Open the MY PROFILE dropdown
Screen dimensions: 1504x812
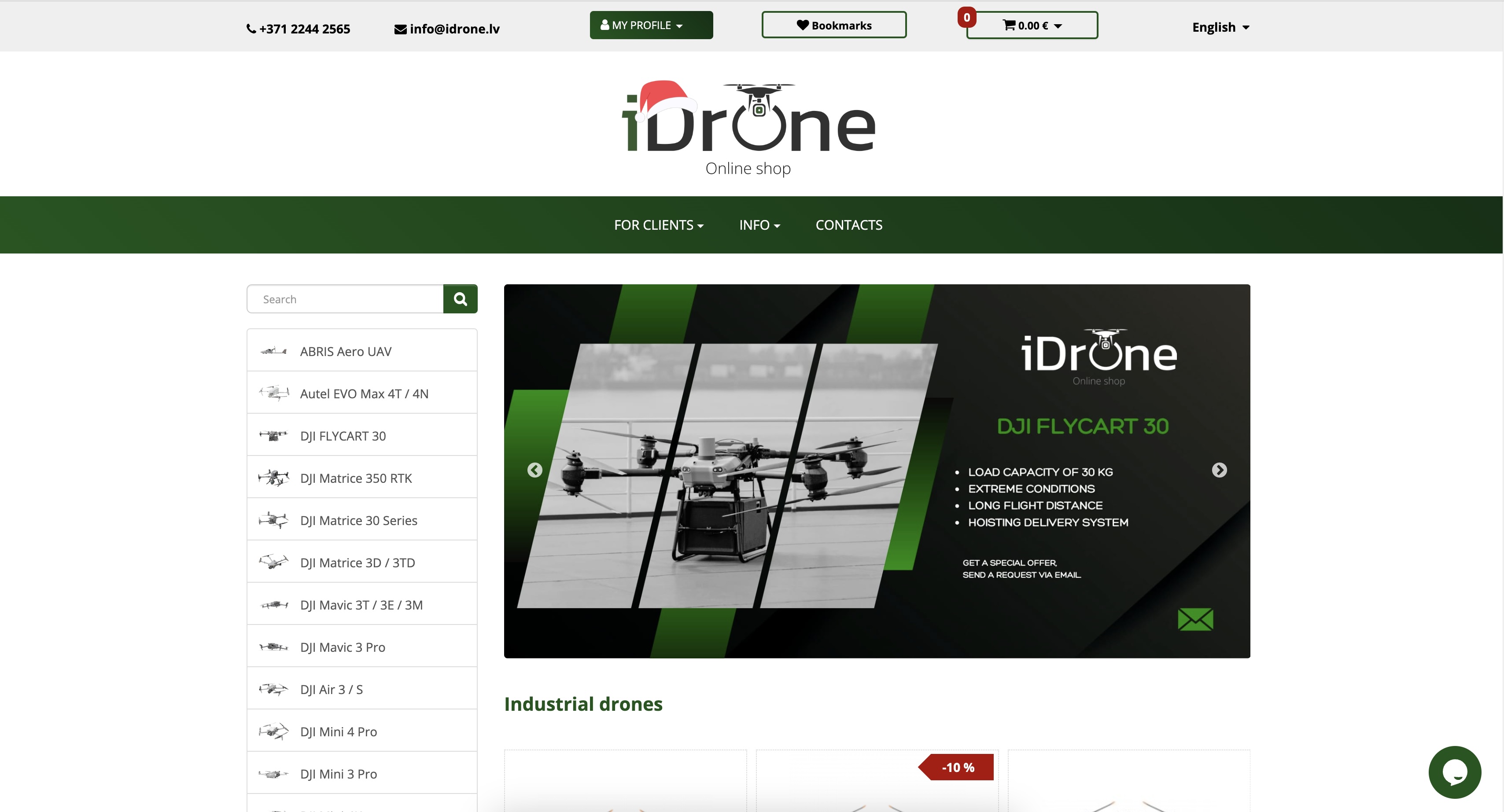click(x=651, y=25)
